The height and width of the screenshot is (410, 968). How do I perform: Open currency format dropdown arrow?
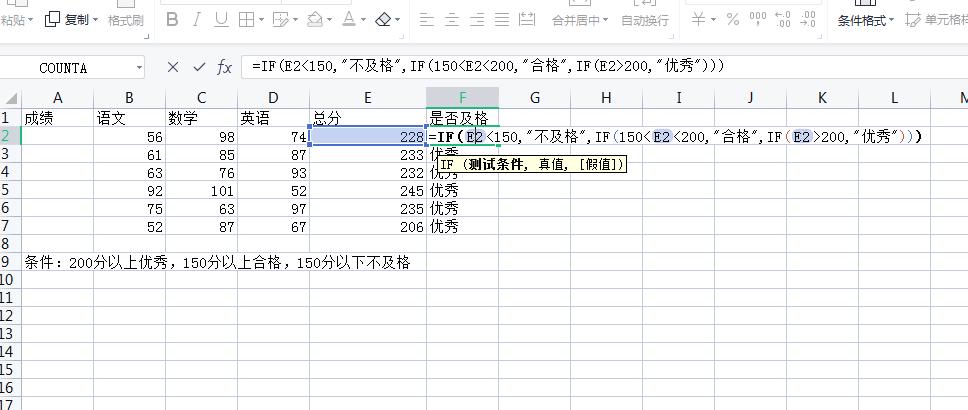(714, 20)
